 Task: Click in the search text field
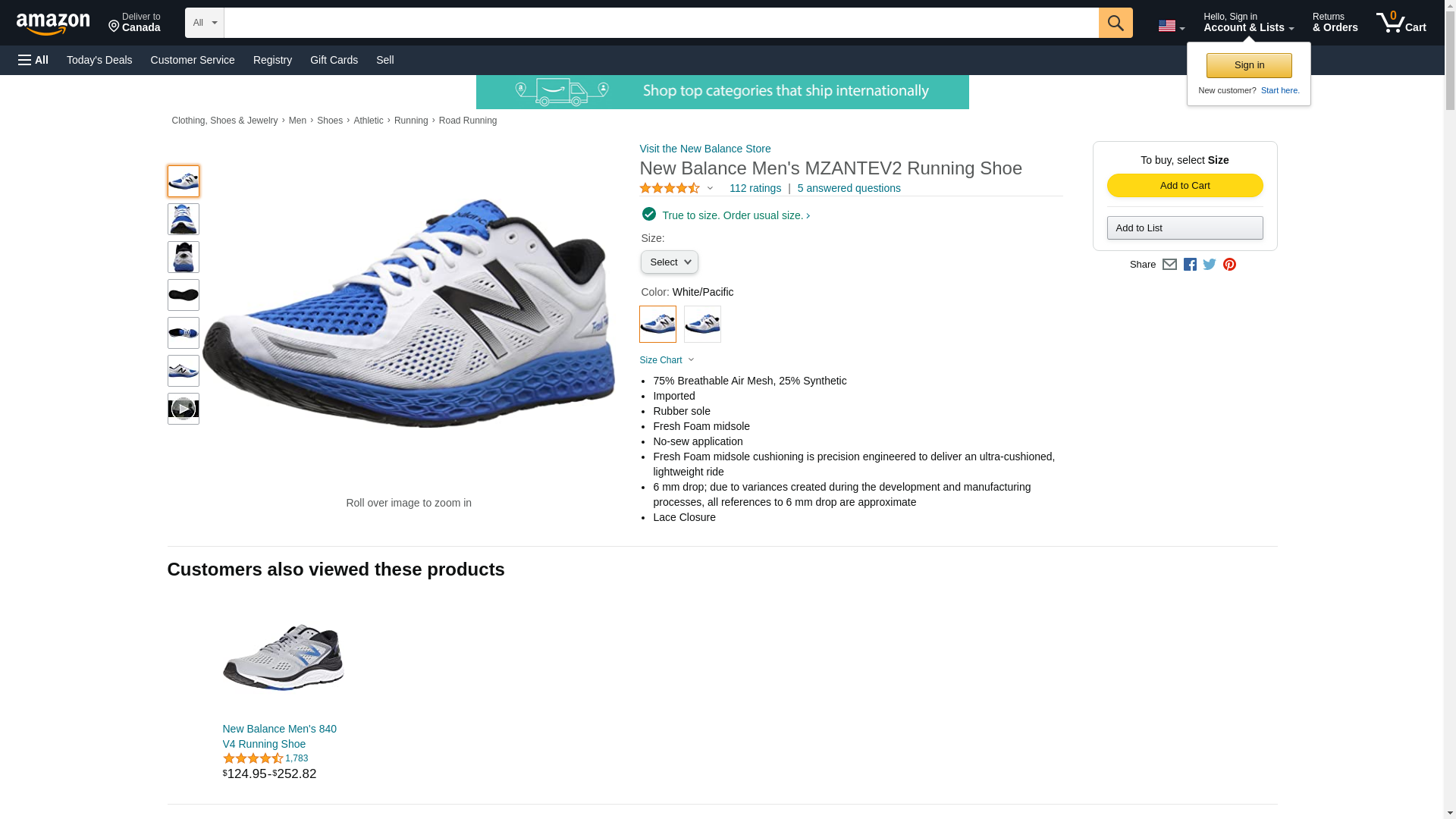pos(661,23)
